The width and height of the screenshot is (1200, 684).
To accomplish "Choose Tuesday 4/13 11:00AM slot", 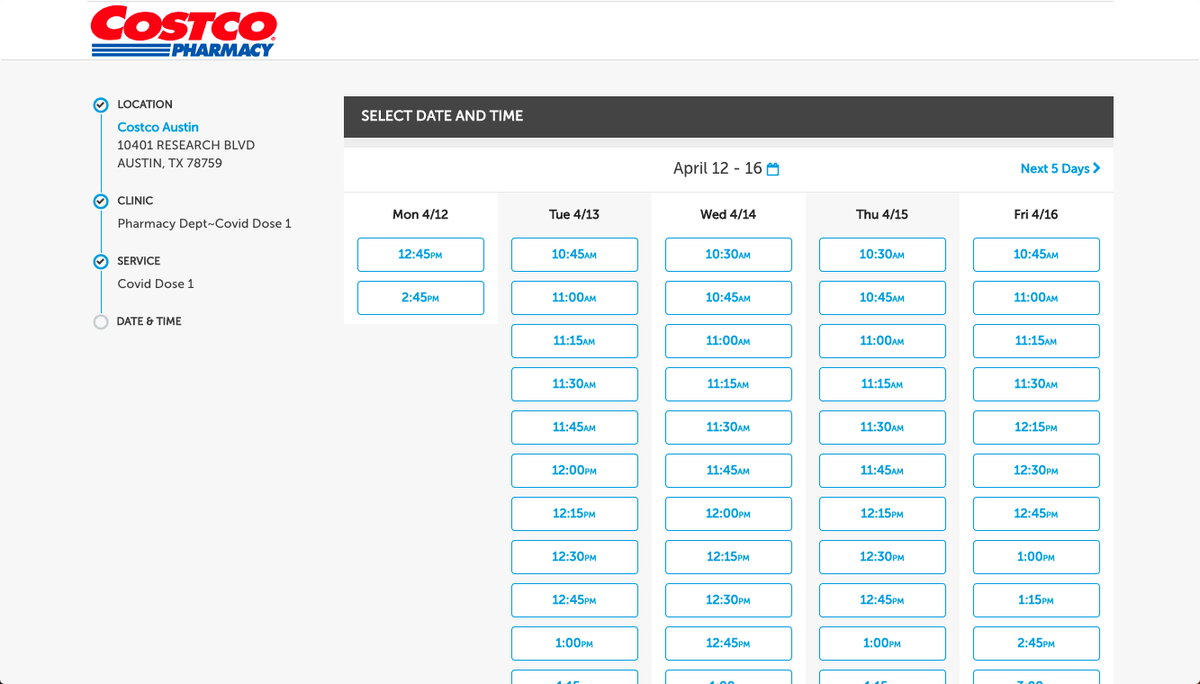I will tap(574, 298).
